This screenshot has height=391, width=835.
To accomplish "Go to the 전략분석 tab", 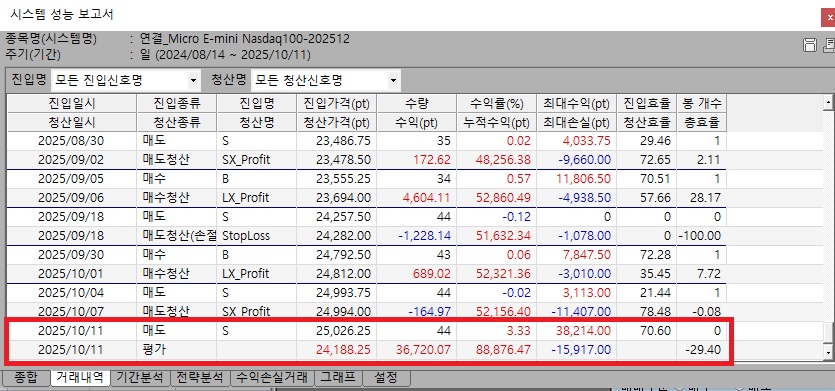I will (200, 378).
